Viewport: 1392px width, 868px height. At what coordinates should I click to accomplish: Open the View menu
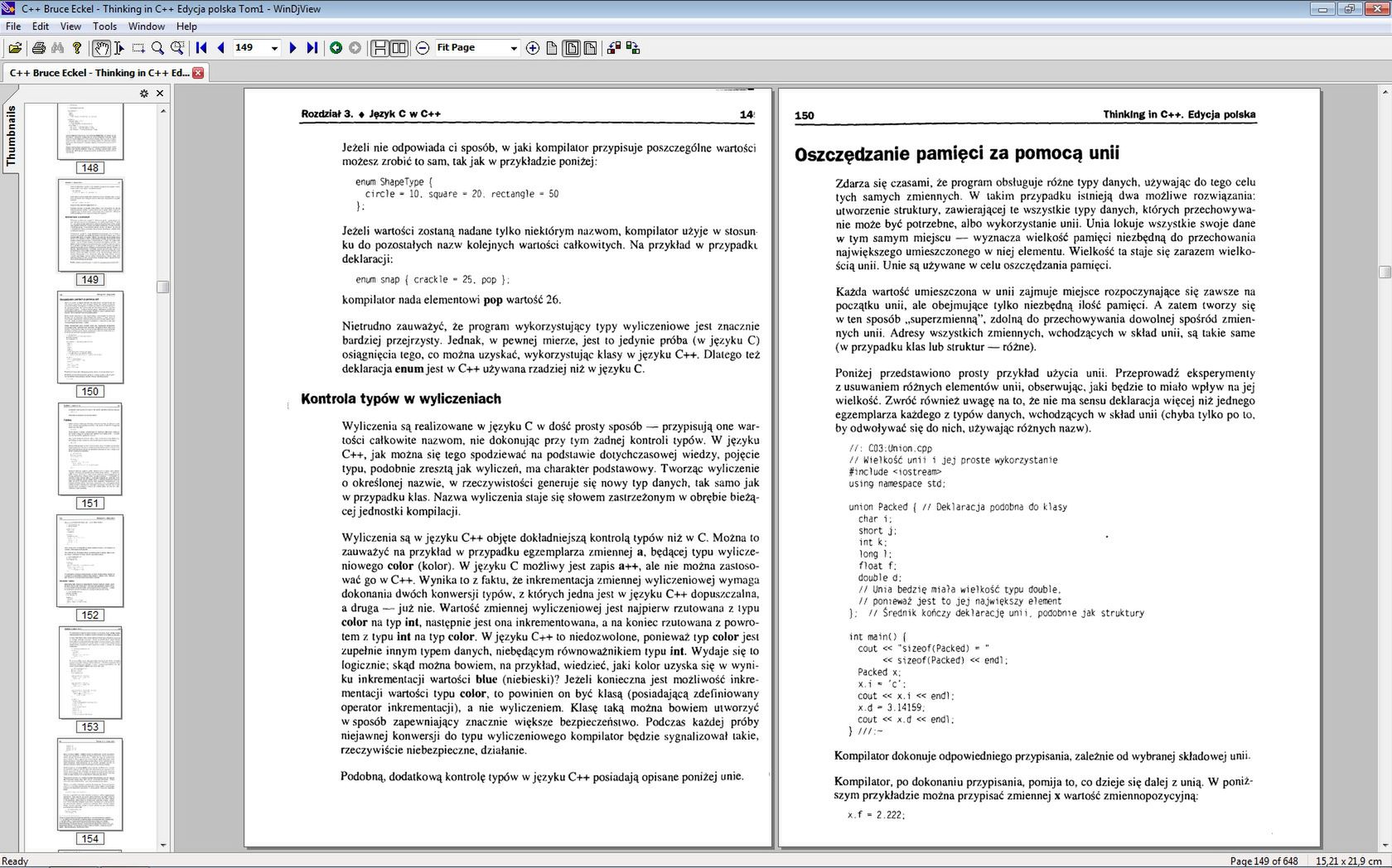tap(70, 27)
